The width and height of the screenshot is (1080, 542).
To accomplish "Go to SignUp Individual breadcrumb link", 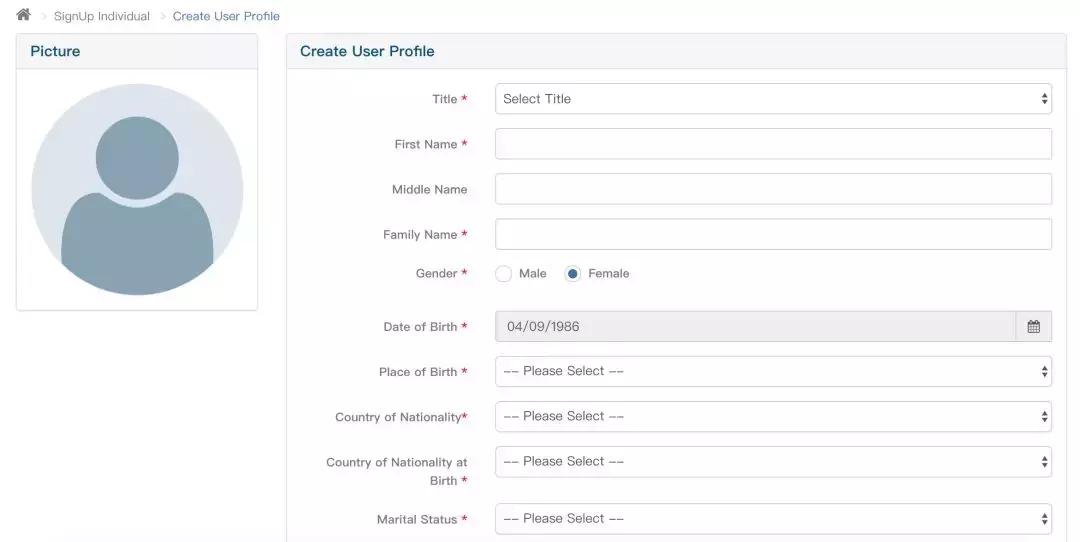I will [x=102, y=16].
